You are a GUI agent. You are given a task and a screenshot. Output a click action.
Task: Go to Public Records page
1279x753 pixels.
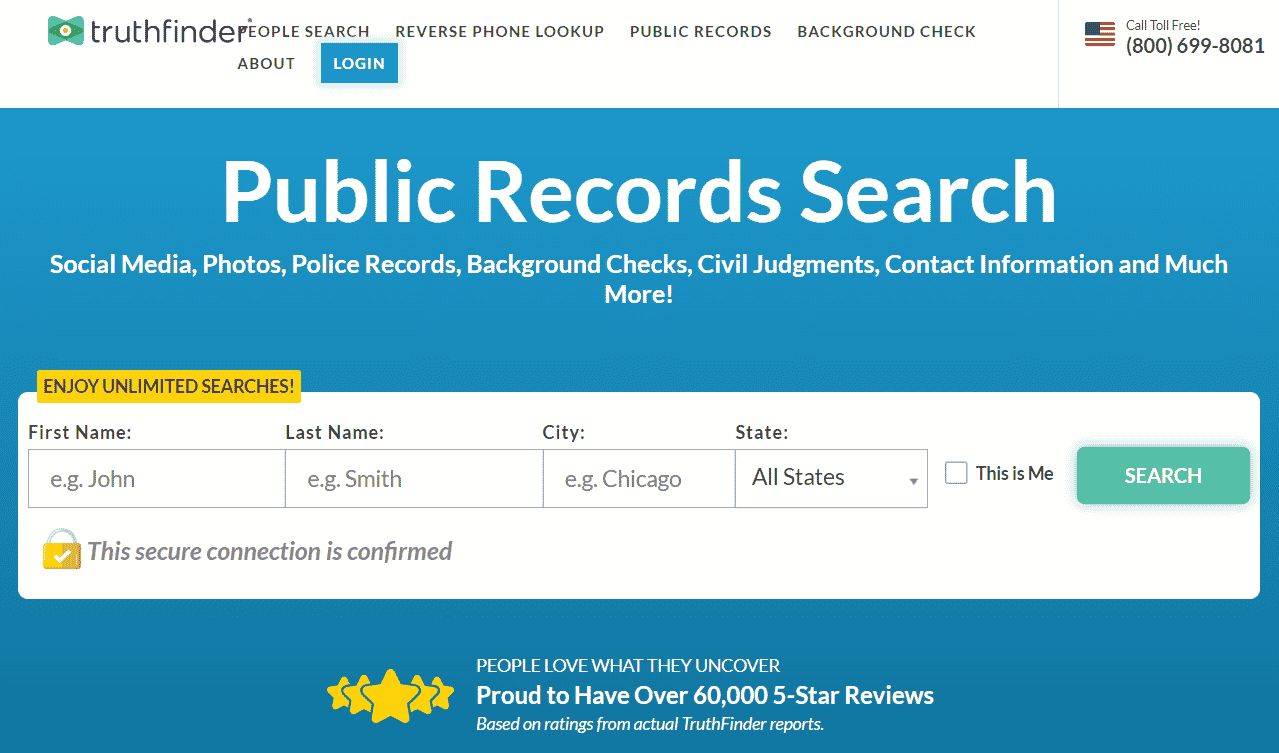click(701, 32)
